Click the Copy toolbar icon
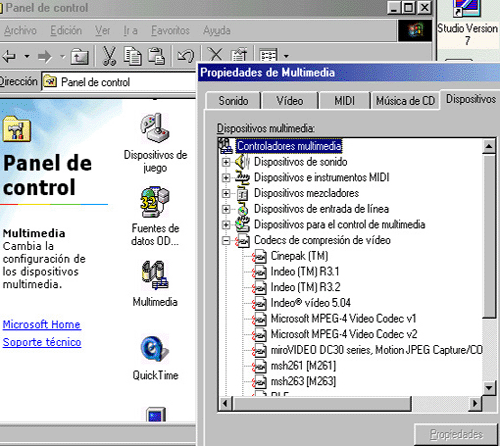 coord(133,56)
